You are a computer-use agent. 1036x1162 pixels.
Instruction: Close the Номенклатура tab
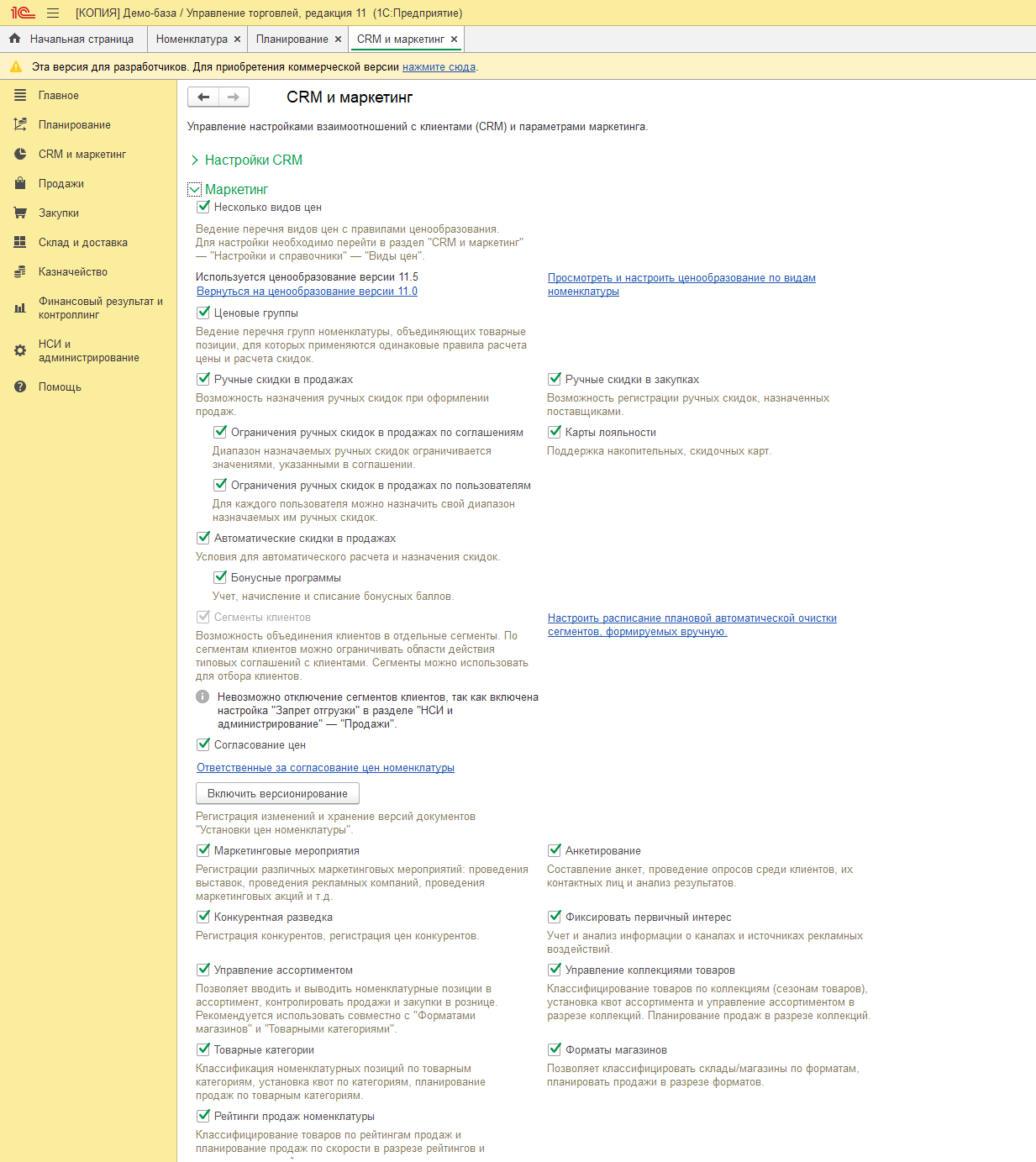point(237,39)
